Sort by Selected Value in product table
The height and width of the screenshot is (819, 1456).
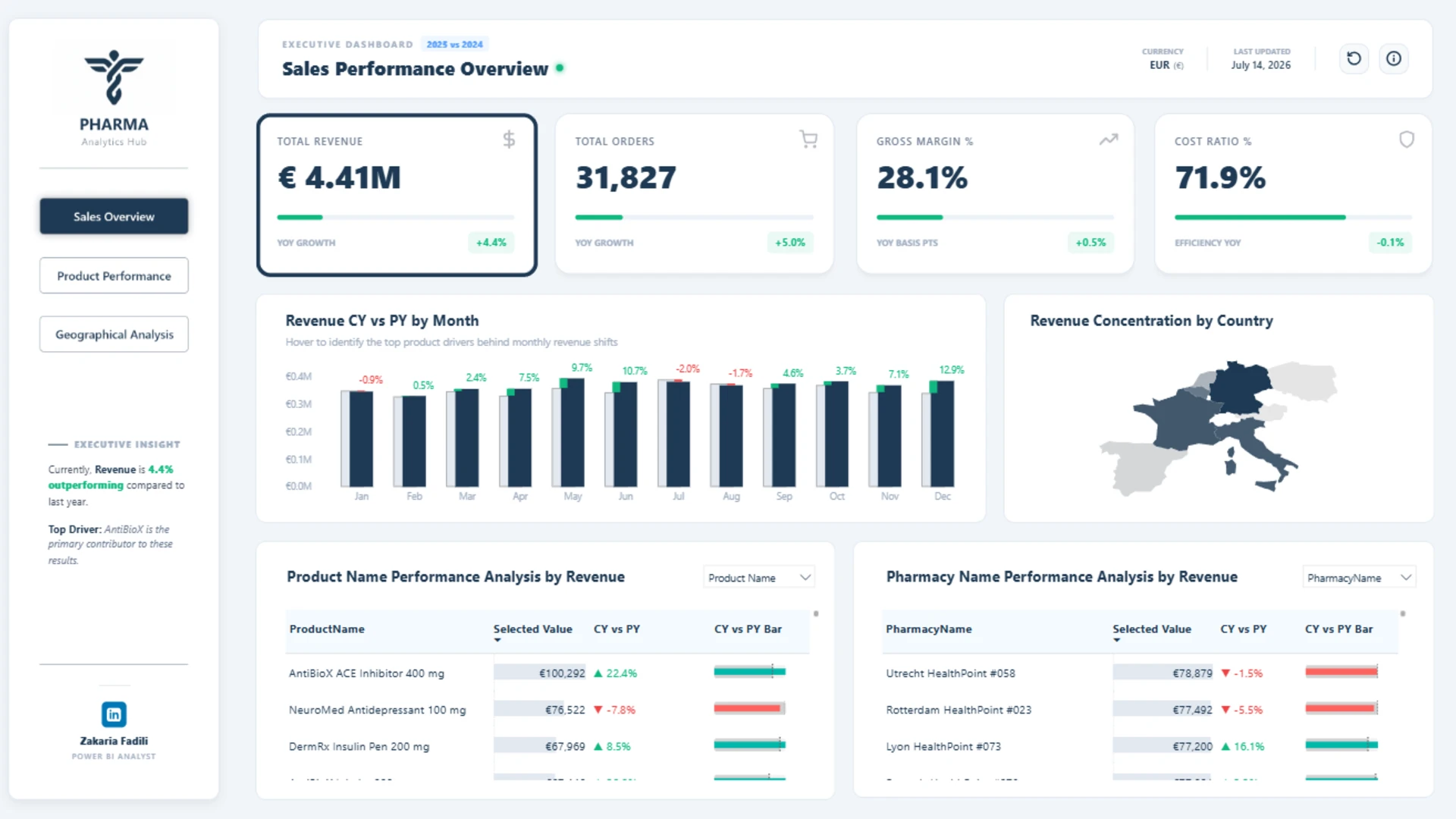click(532, 629)
